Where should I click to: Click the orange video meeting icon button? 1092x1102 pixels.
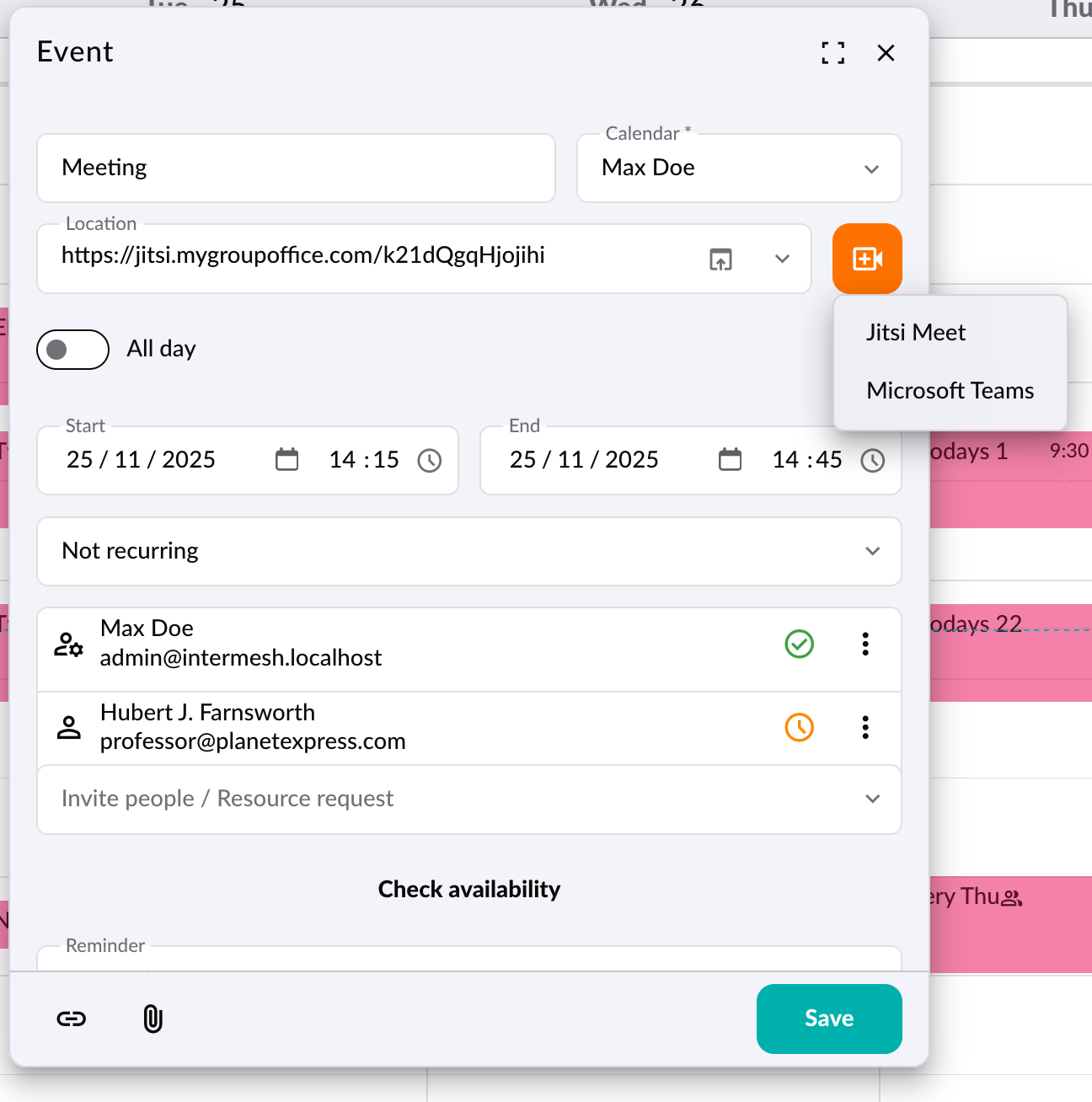[x=866, y=259]
